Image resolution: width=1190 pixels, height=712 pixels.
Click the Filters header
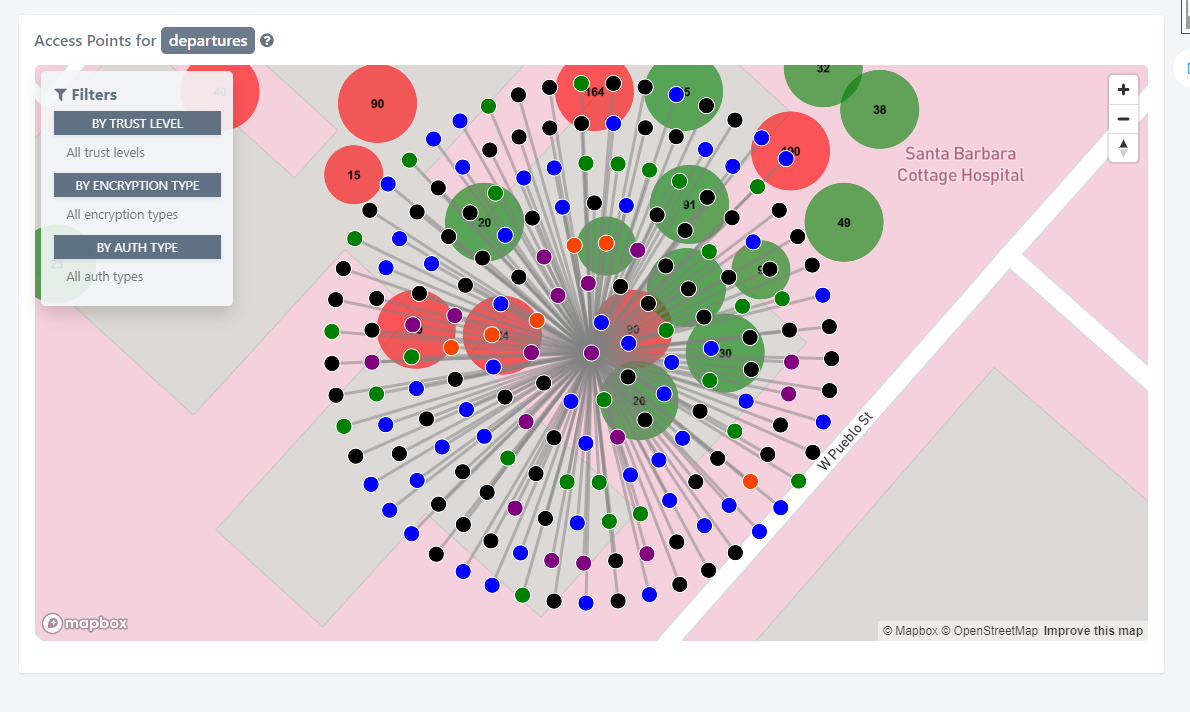coord(86,95)
